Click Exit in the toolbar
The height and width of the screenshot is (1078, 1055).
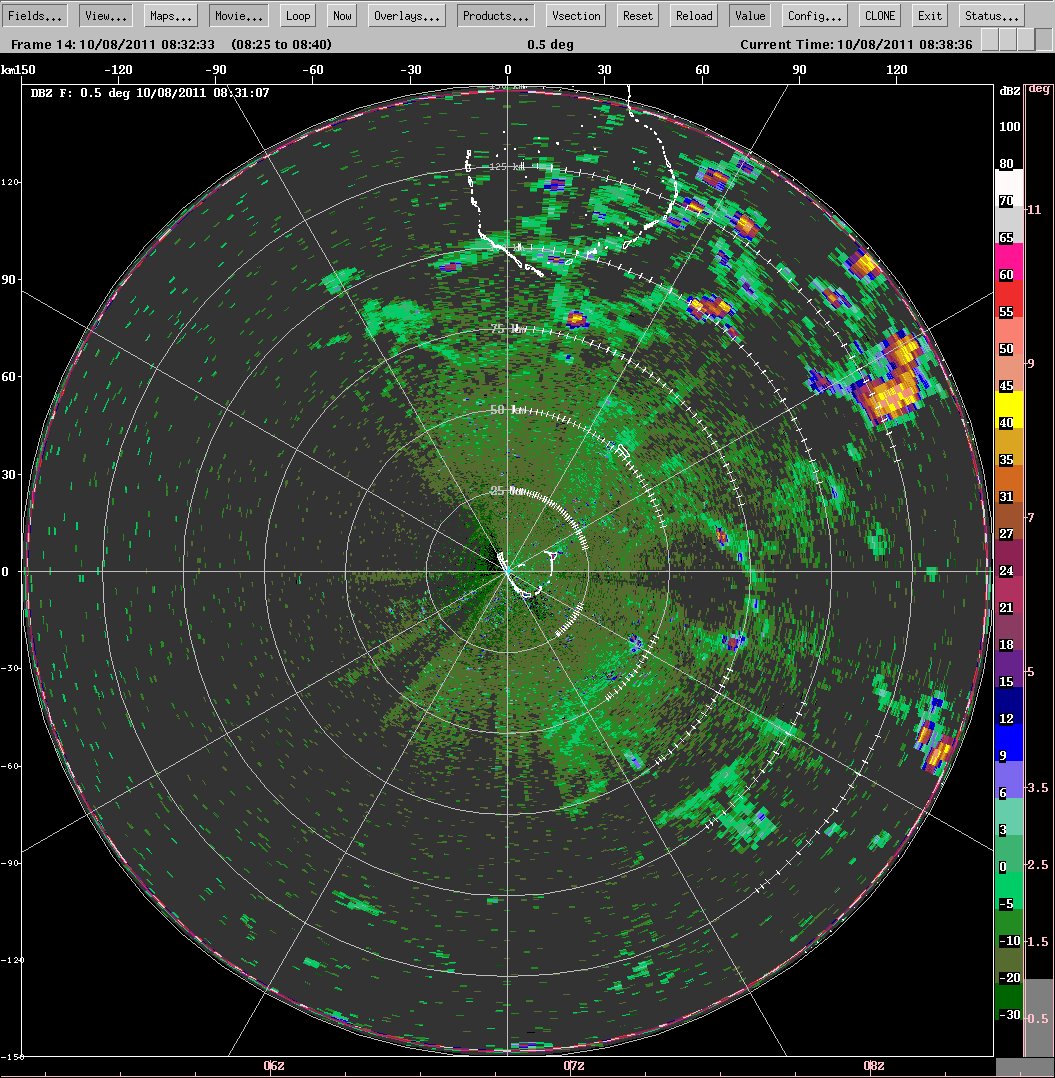(x=929, y=15)
